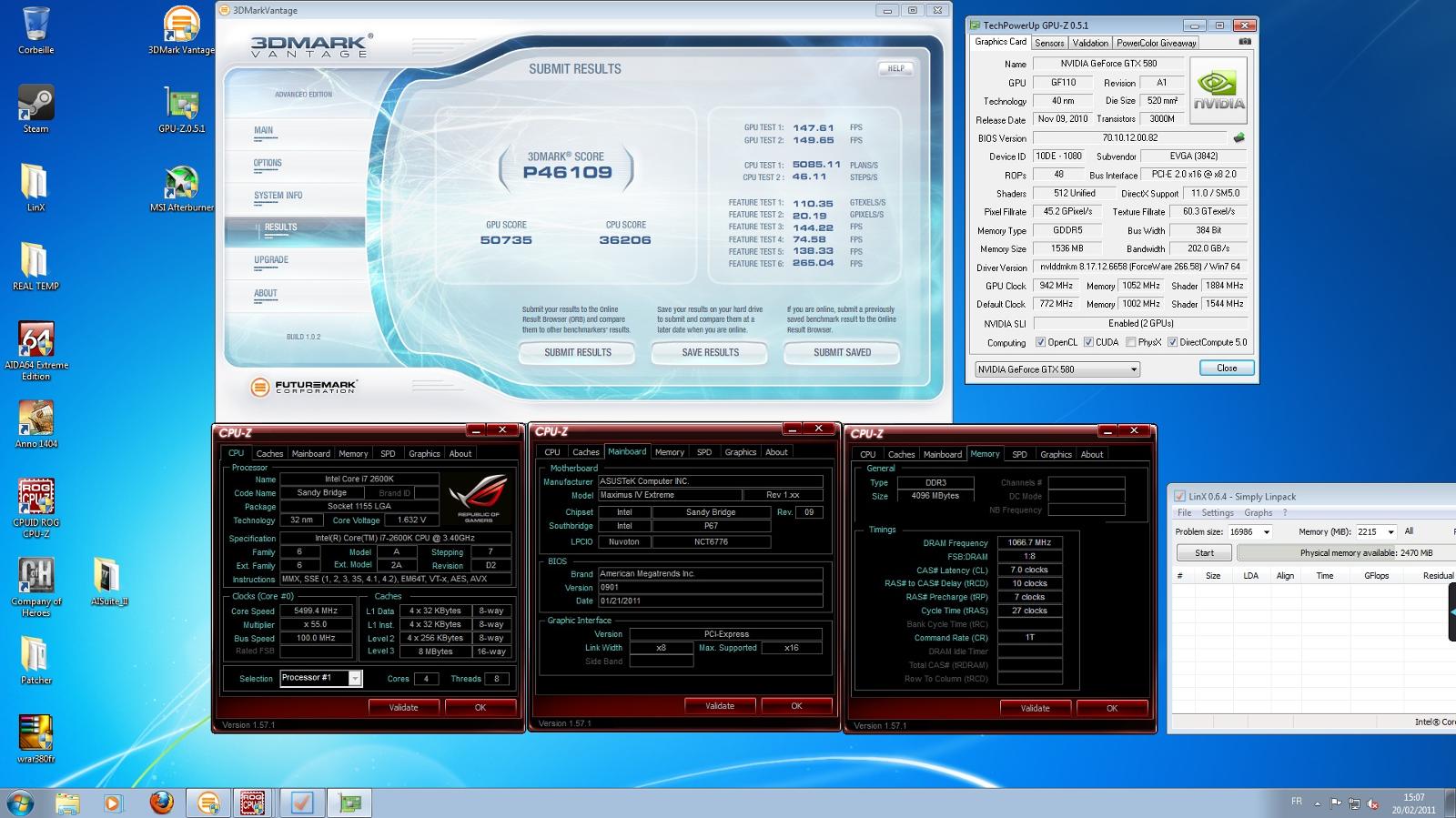1456x818 pixels.
Task: Launch the AIDA64 Extreme Edition shortcut
Action: (x=35, y=351)
